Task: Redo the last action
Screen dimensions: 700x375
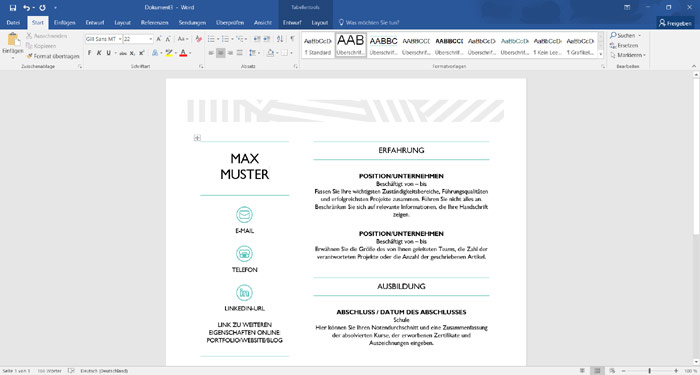Action: (x=42, y=8)
